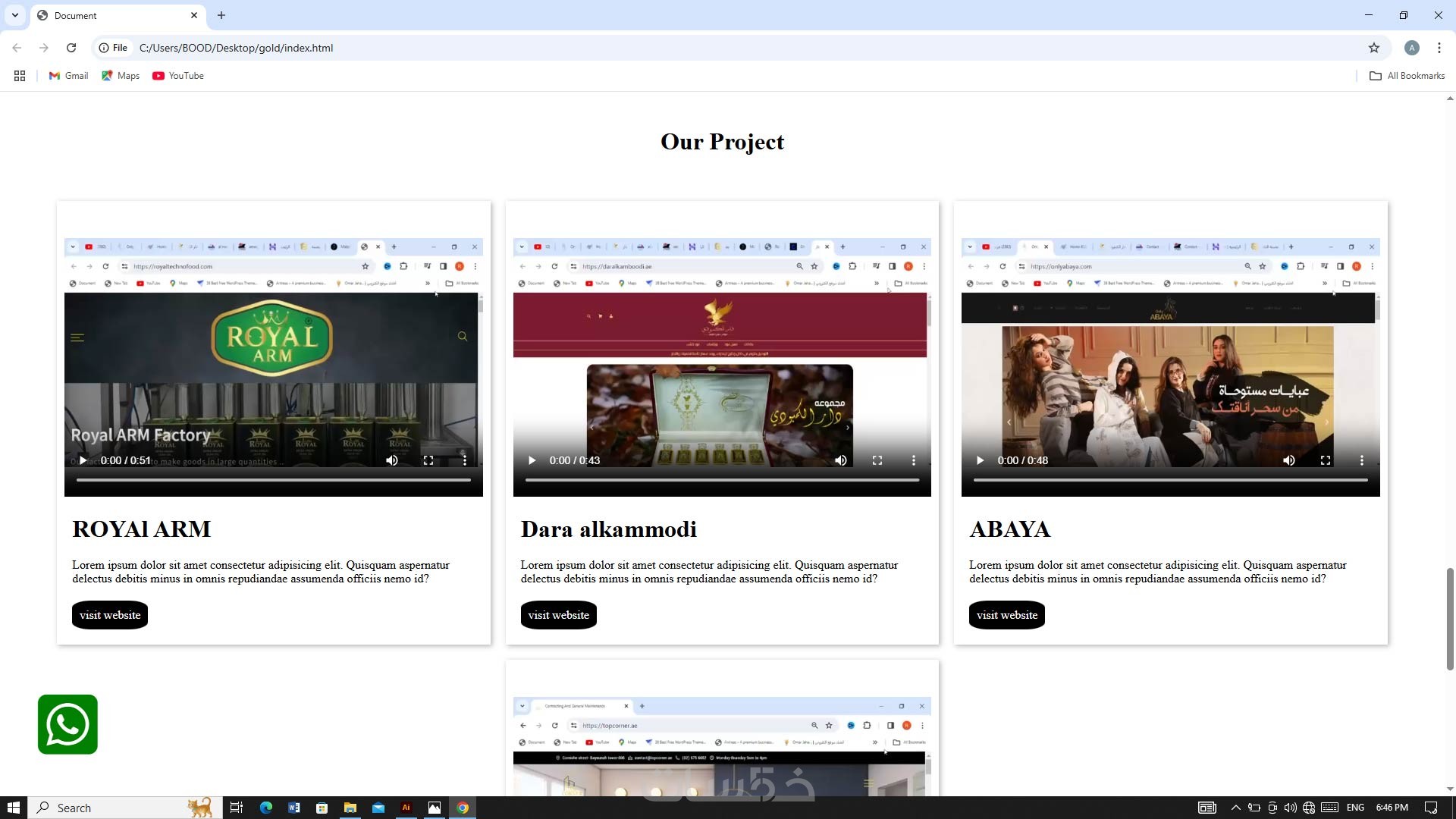
Task: Reload the page
Action: [71, 48]
